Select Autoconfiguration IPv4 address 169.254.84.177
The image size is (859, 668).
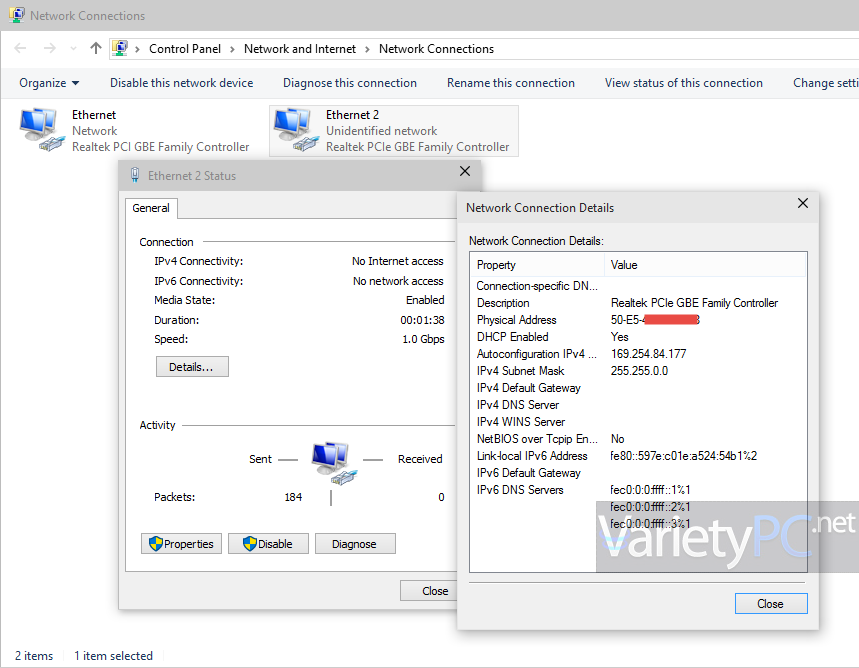point(648,354)
